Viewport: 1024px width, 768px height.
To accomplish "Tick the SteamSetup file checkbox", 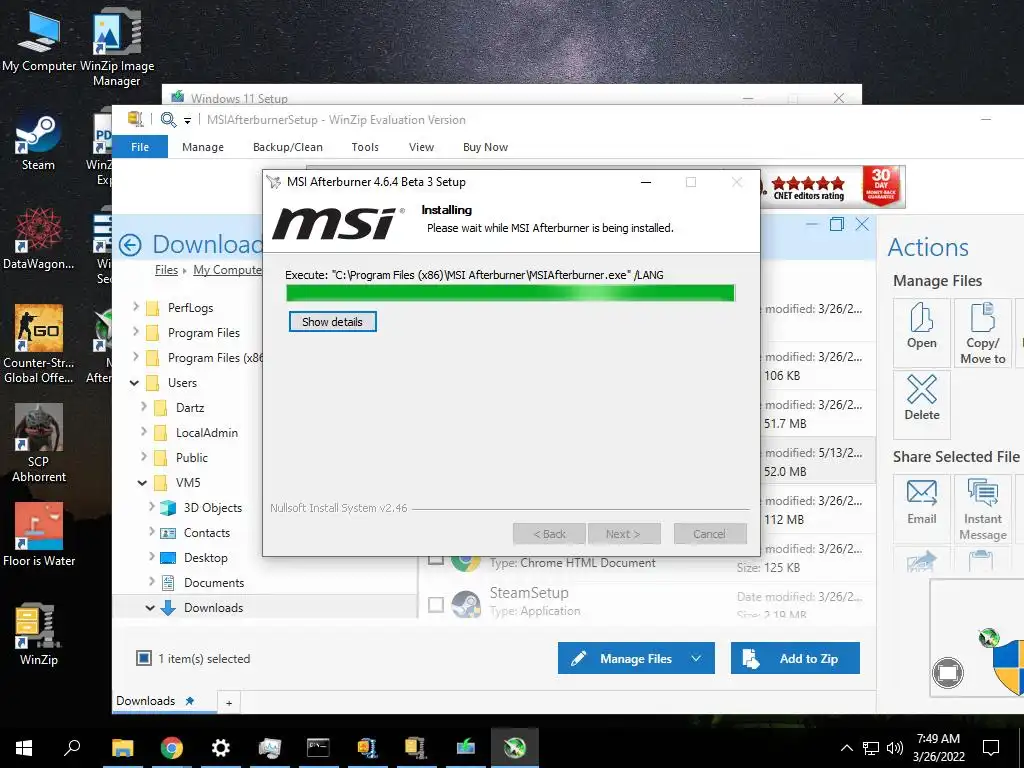I will [x=436, y=604].
